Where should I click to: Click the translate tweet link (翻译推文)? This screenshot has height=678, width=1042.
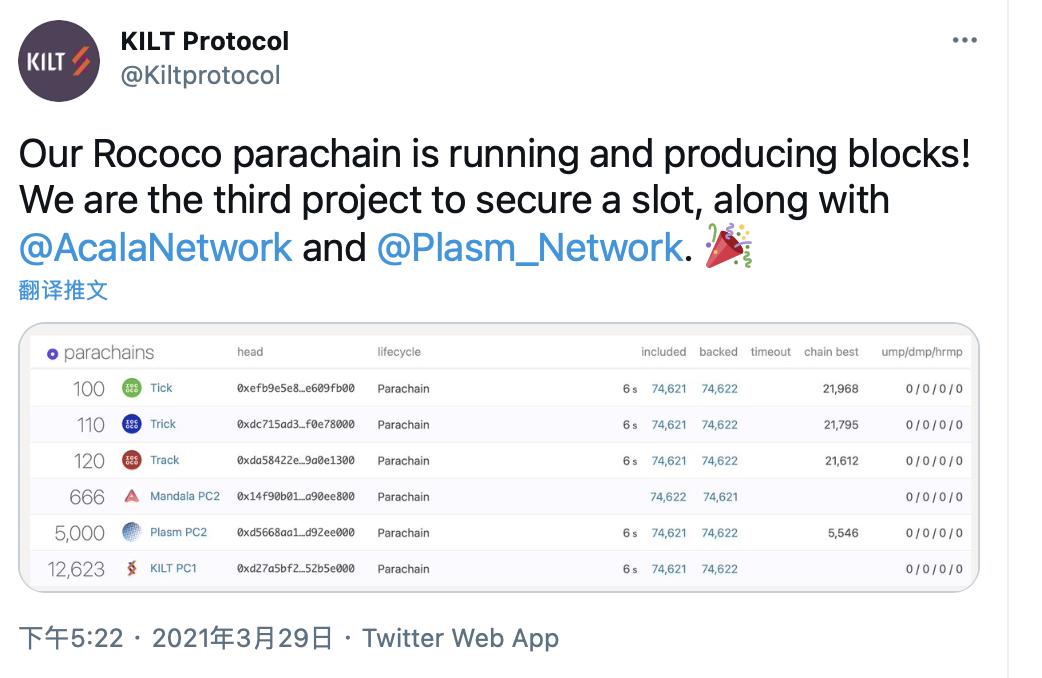coord(63,290)
